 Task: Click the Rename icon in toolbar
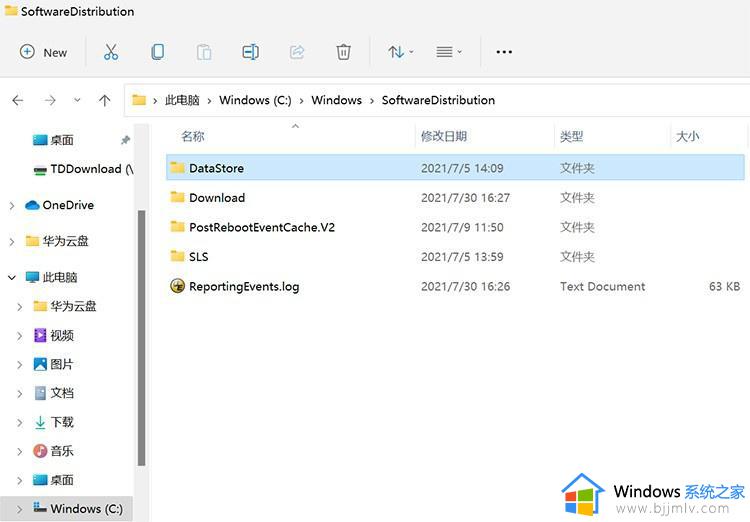(251, 52)
